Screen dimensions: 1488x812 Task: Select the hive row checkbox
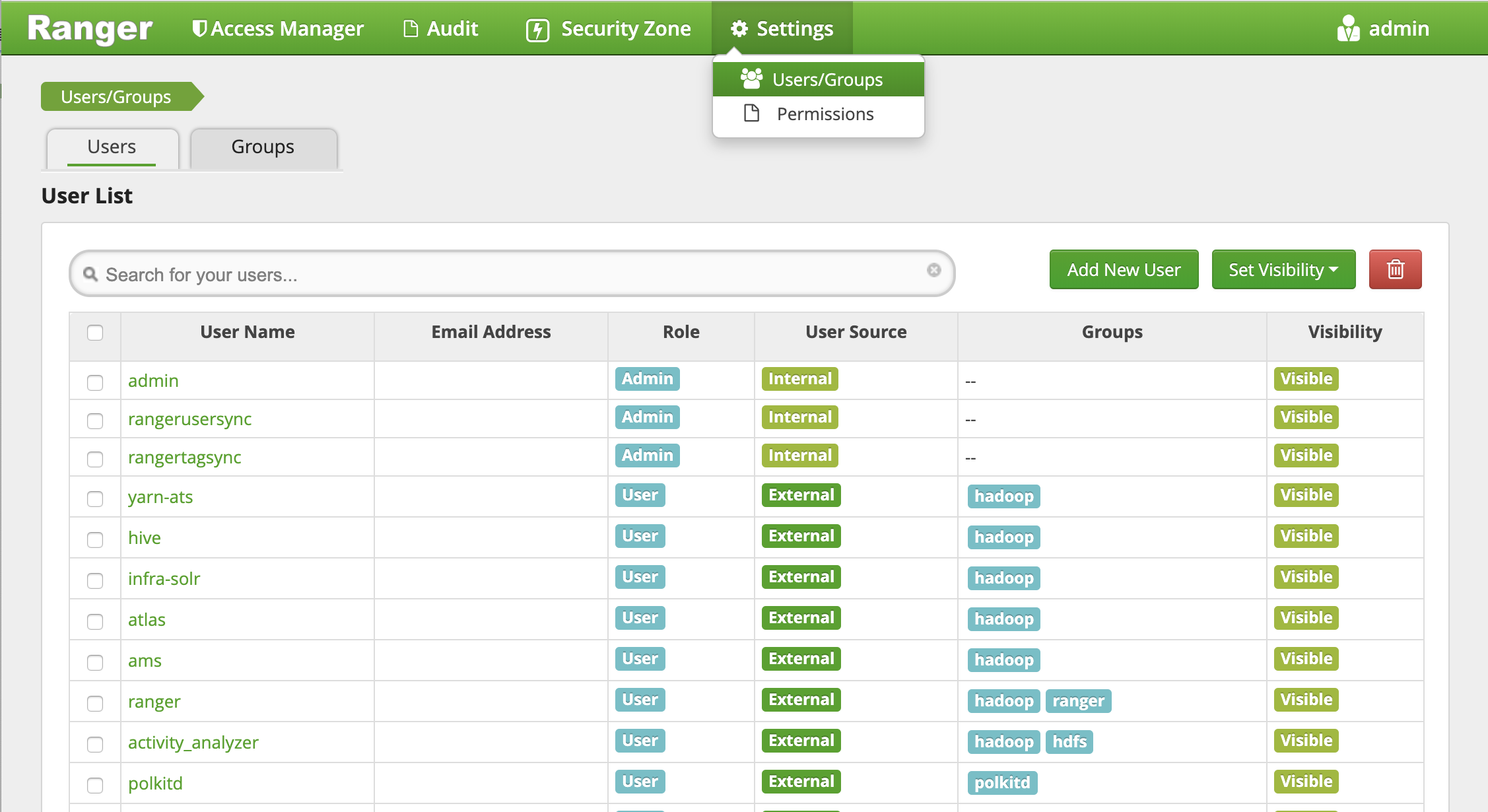95,539
